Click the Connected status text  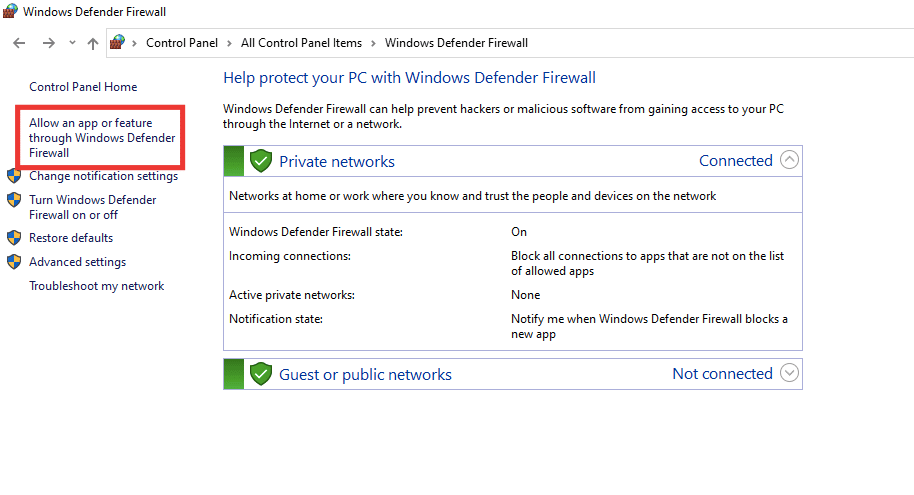click(x=736, y=161)
